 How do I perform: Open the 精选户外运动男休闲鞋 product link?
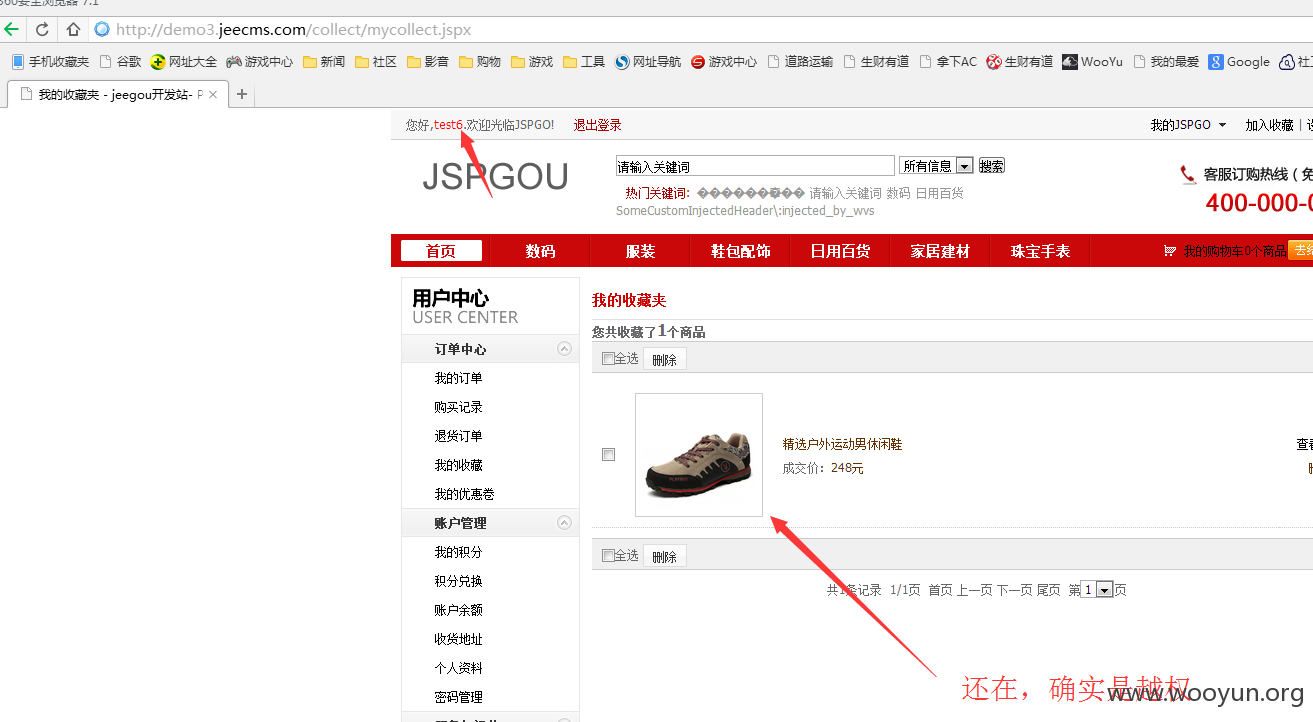point(842,444)
